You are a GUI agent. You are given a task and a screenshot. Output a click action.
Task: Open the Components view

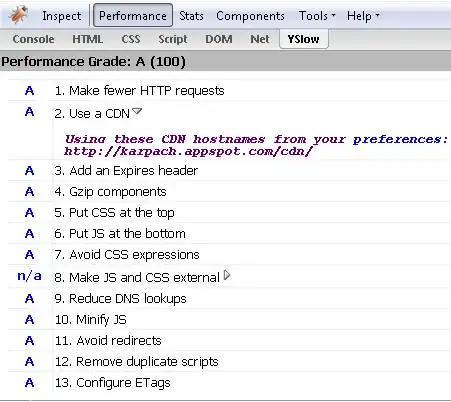[250, 16]
